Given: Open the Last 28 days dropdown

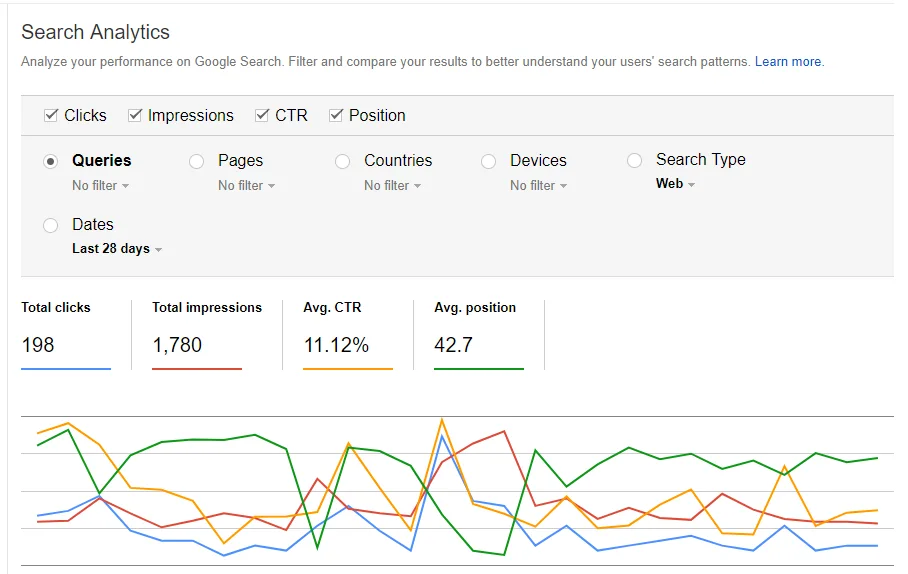Looking at the screenshot, I should (116, 248).
